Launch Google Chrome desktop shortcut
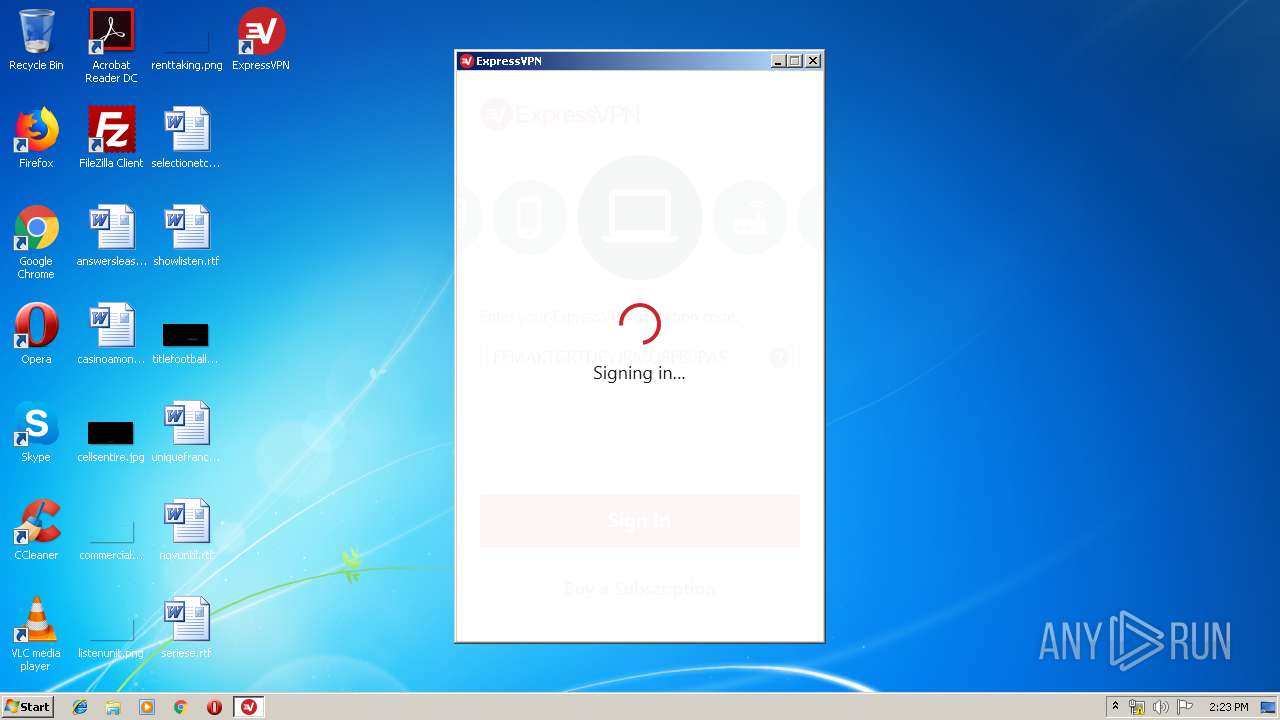This screenshot has height=720, width=1280. tap(36, 242)
